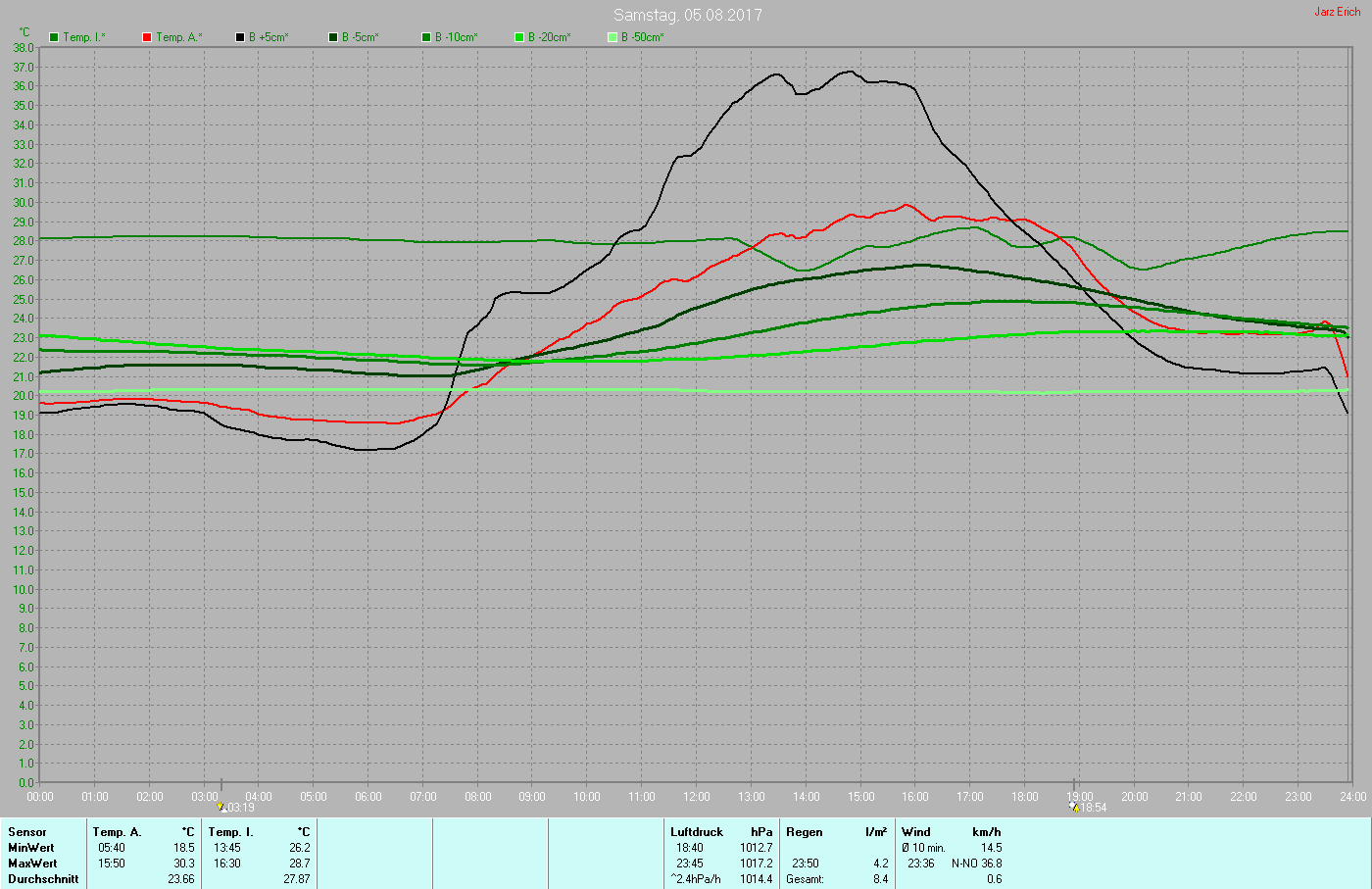
Task: Click the wind average value '14.5'
Action: click(992, 848)
